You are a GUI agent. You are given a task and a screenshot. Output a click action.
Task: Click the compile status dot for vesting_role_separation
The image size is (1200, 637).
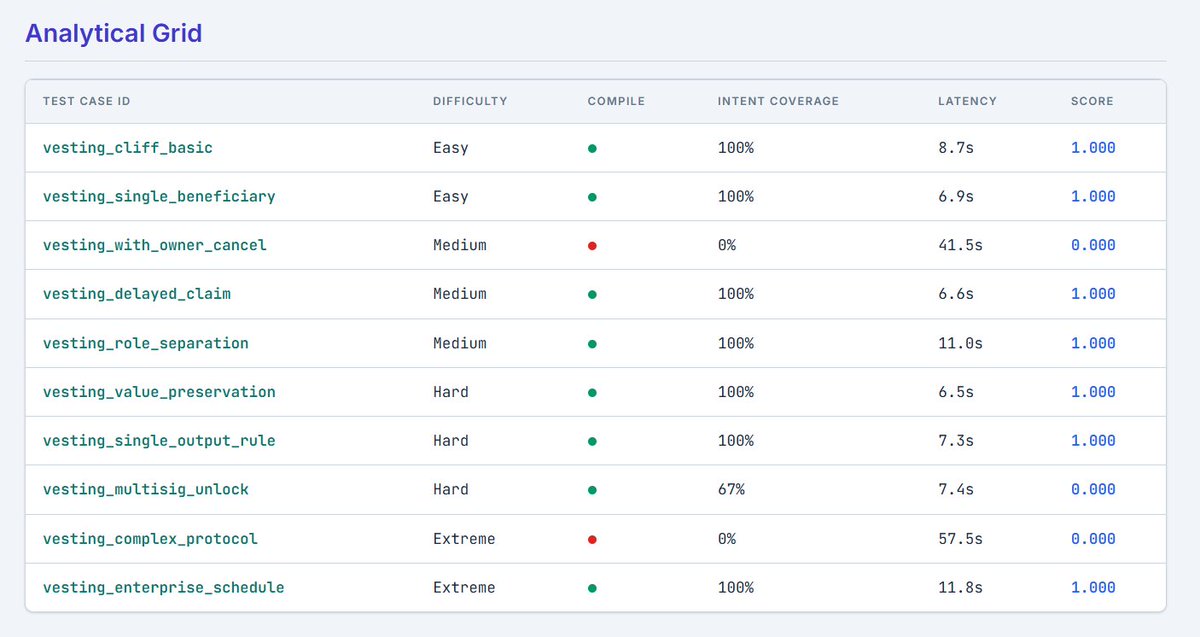coord(592,344)
